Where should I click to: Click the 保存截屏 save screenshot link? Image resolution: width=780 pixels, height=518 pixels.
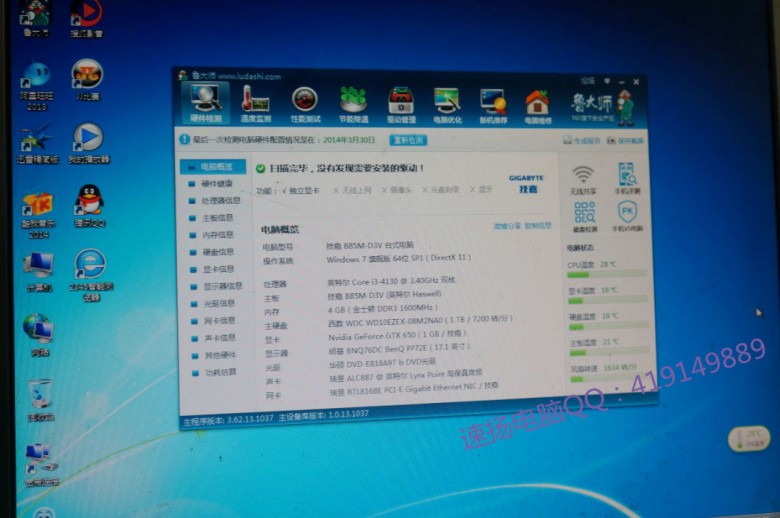coord(625,141)
